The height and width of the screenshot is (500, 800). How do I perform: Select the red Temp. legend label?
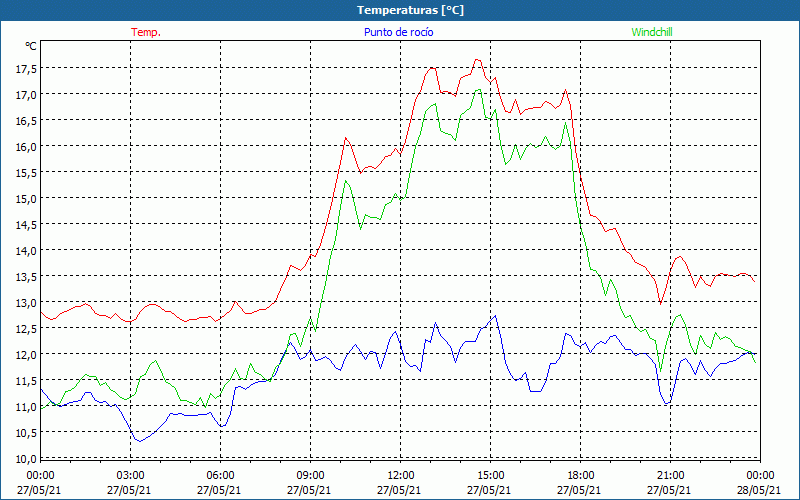click(146, 32)
